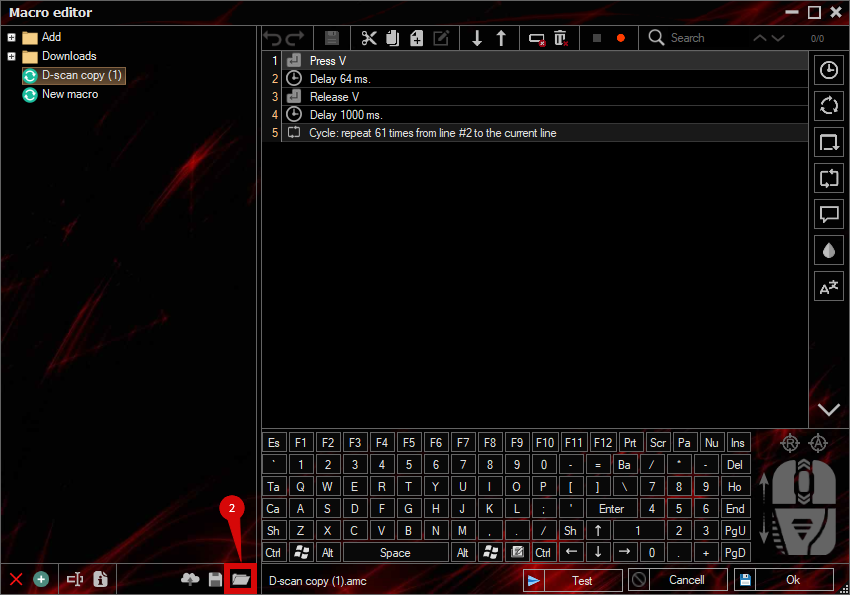Screen dimensions: 850x595
Task: Click the cloud upload icon
Action: click(x=190, y=579)
